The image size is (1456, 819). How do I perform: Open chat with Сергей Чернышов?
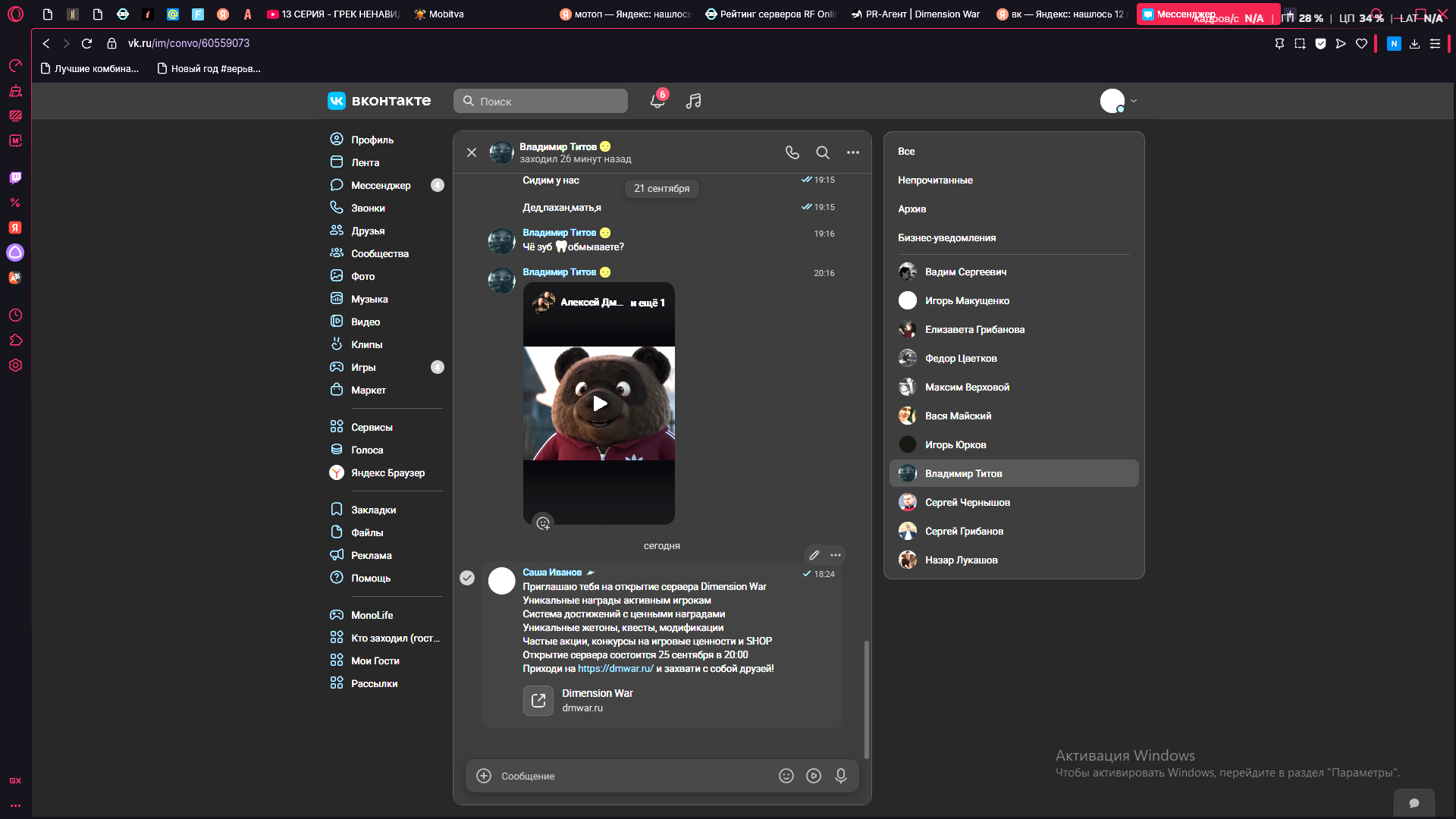pyautogui.click(x=1014, y=502)
